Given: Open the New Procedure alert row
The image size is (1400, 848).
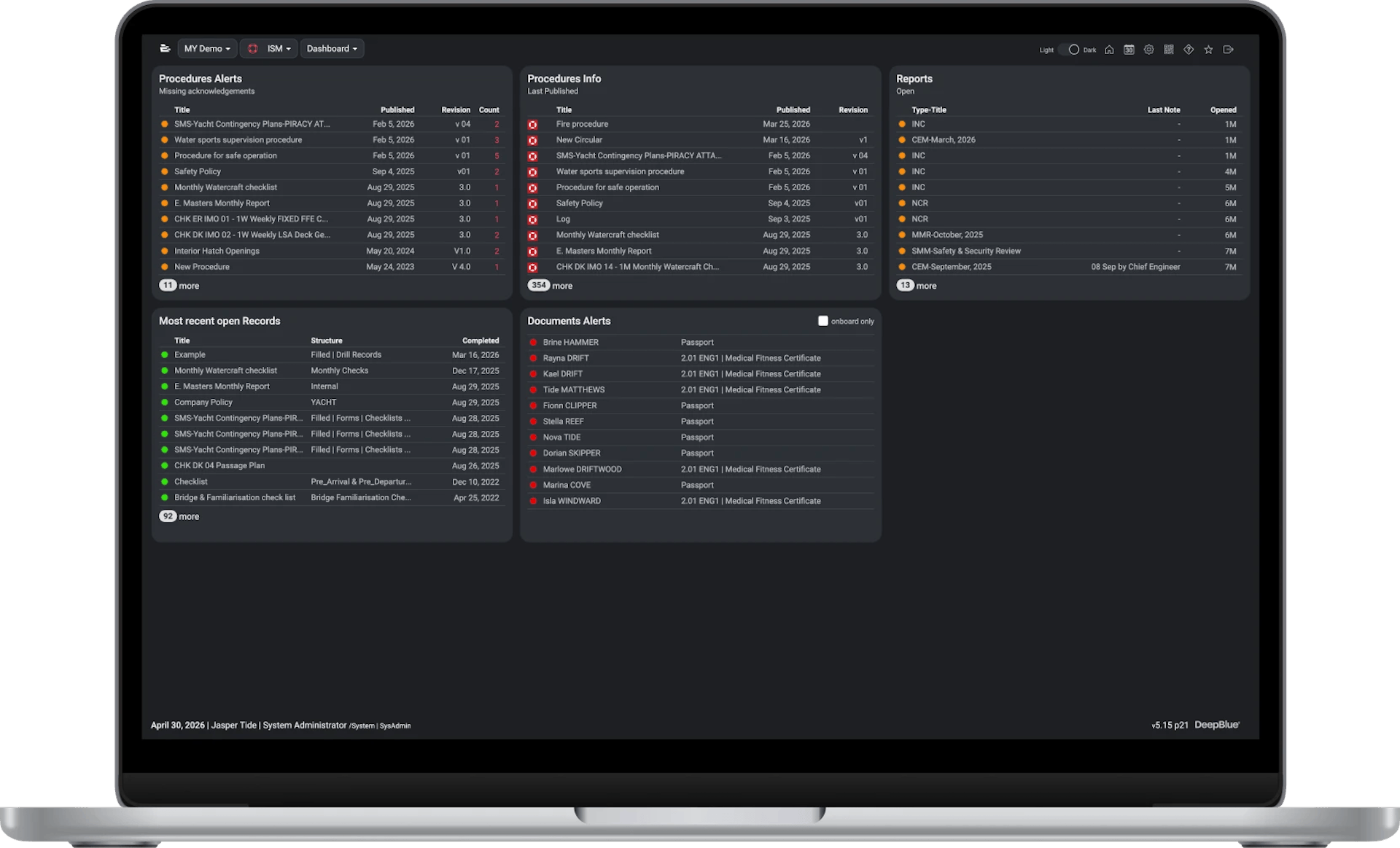Looking at the screenshot, I should pos(332,267).
